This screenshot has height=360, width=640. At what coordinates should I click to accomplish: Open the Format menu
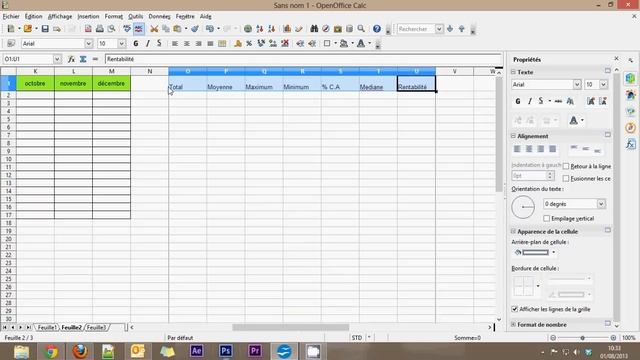(113, 16)
